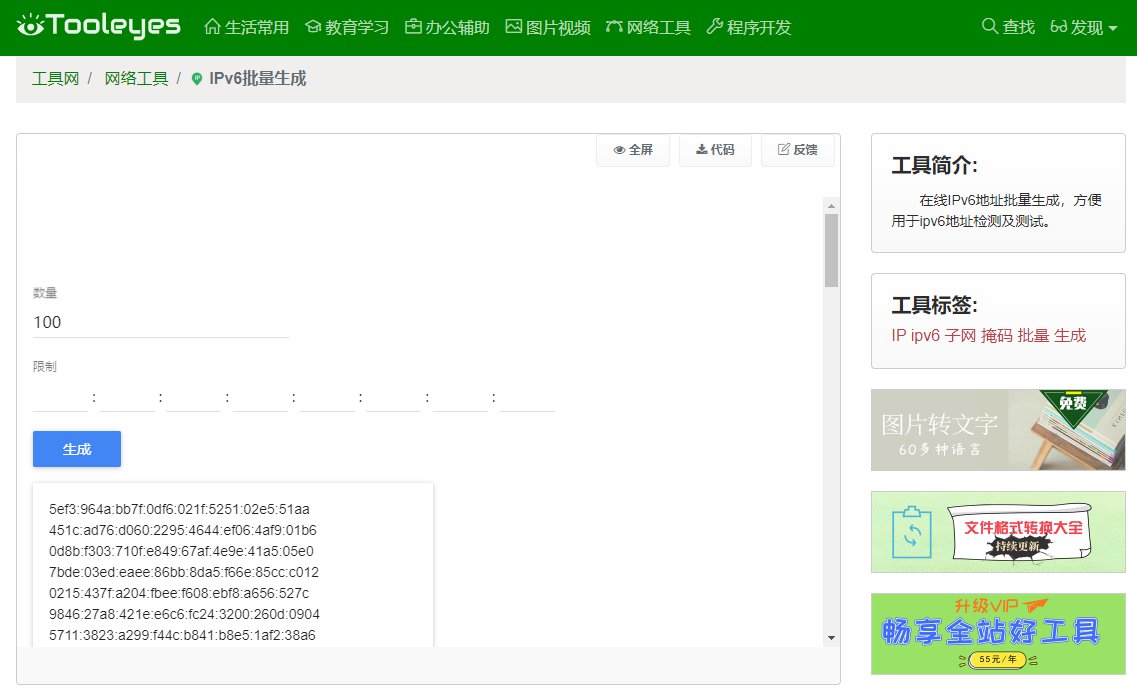Click the 批量 tag link

click(x=1033, y=336)
